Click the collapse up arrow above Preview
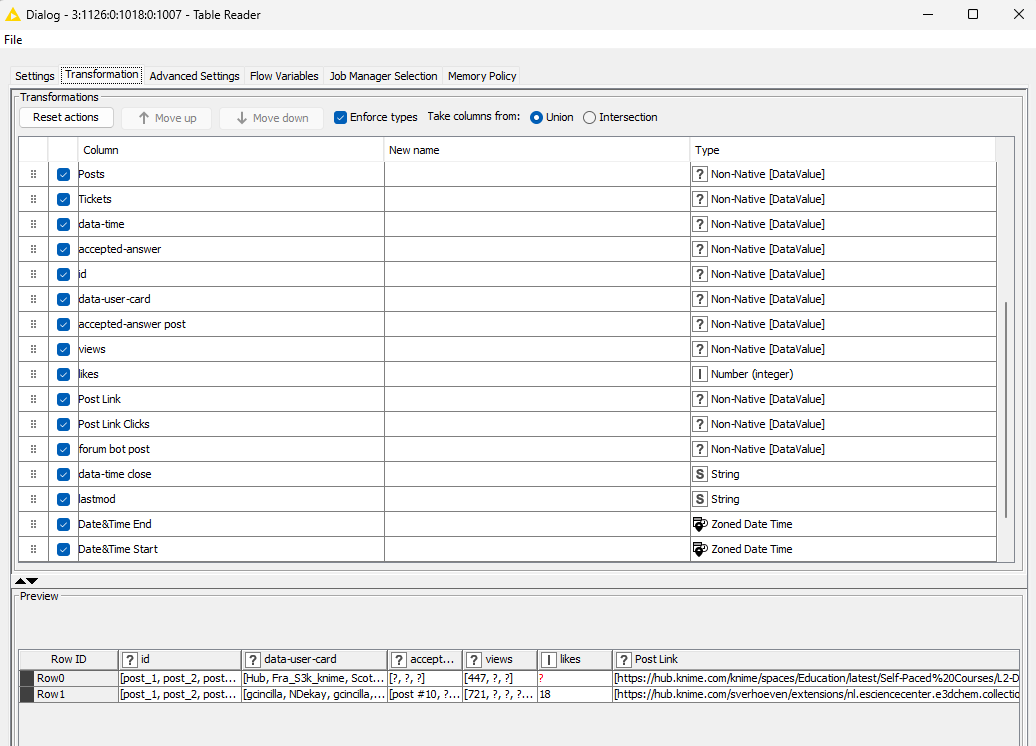The image size is (1036, 746). click(x=20, y=581)
